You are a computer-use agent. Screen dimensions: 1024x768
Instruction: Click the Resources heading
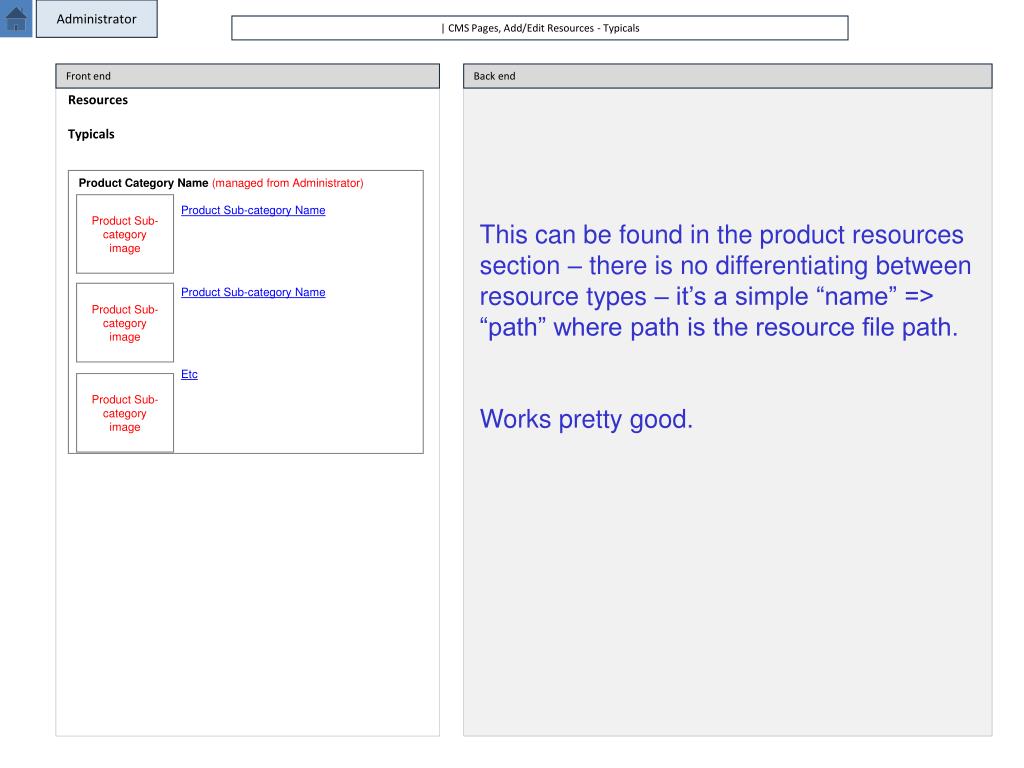tap(98, 100)
